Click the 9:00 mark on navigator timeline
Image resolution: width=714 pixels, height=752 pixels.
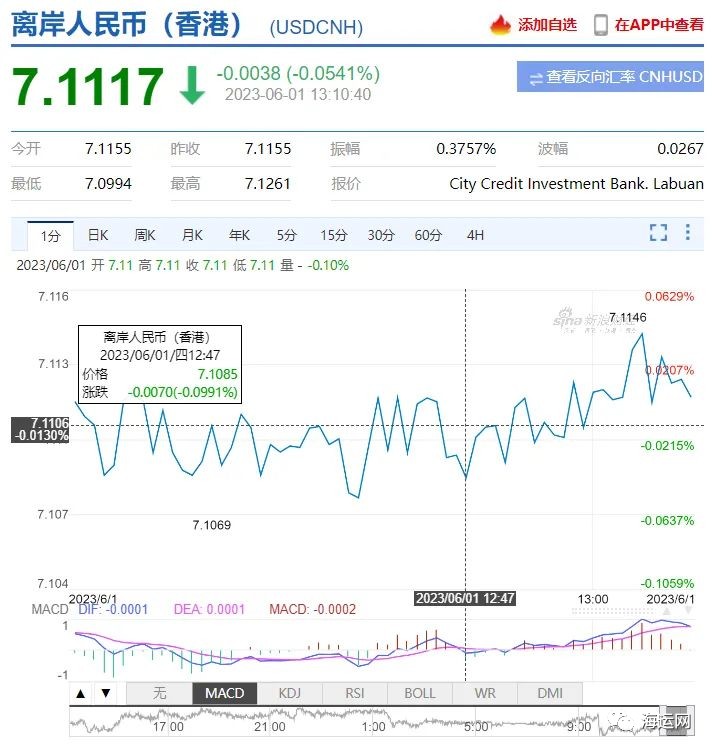coord(579,727)
